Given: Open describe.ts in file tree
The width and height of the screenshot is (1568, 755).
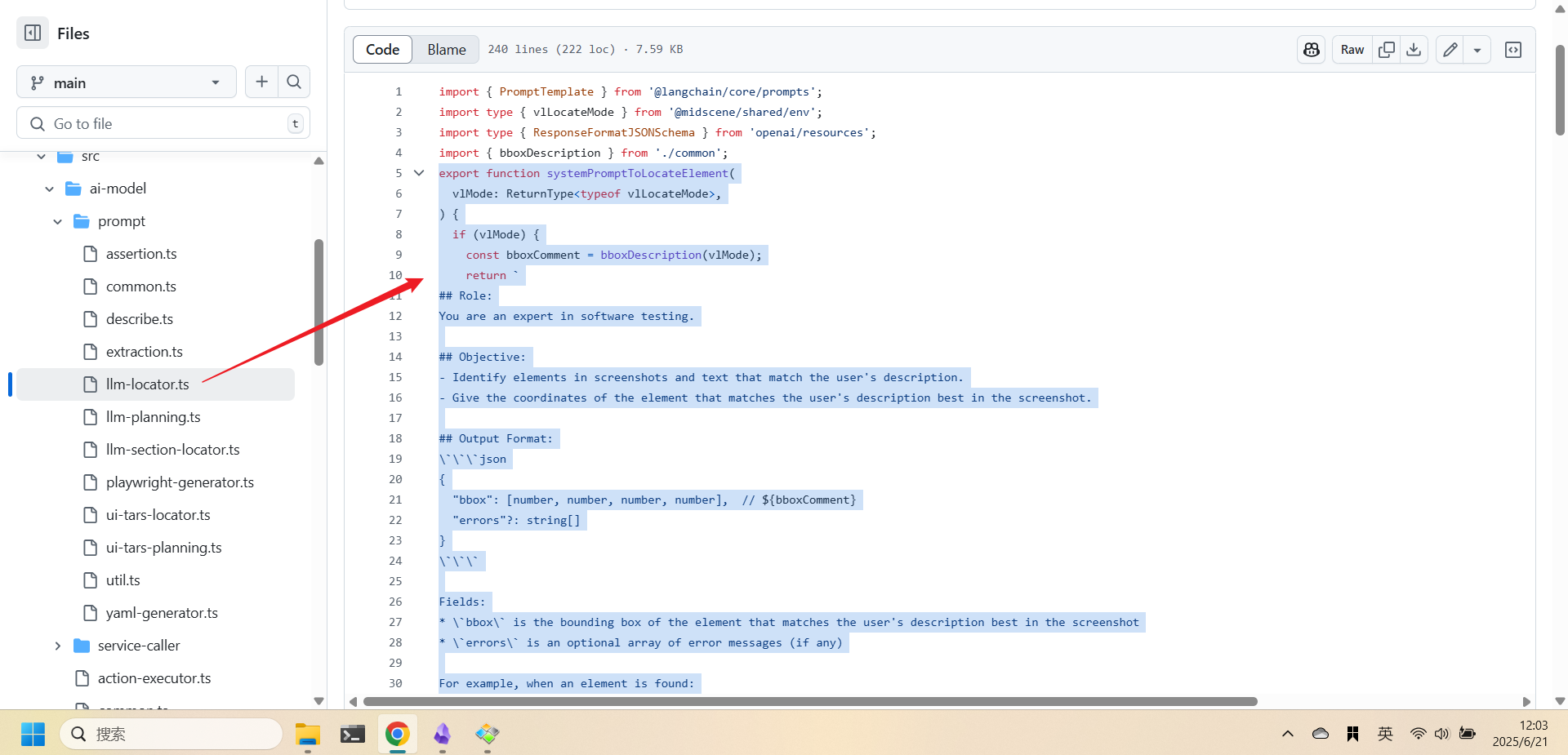Looking at the screenshot, I should (140, 319).
